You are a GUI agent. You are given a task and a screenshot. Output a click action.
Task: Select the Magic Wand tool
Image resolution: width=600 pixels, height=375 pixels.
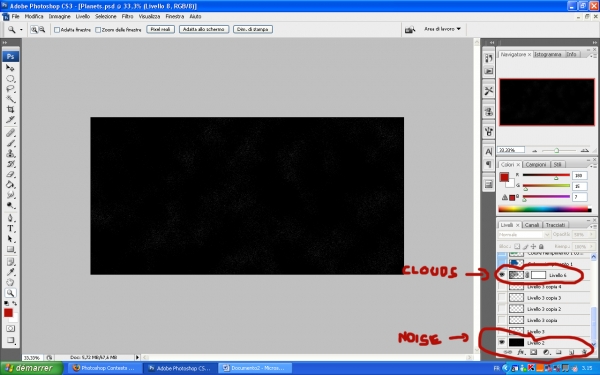click(10, 99)
